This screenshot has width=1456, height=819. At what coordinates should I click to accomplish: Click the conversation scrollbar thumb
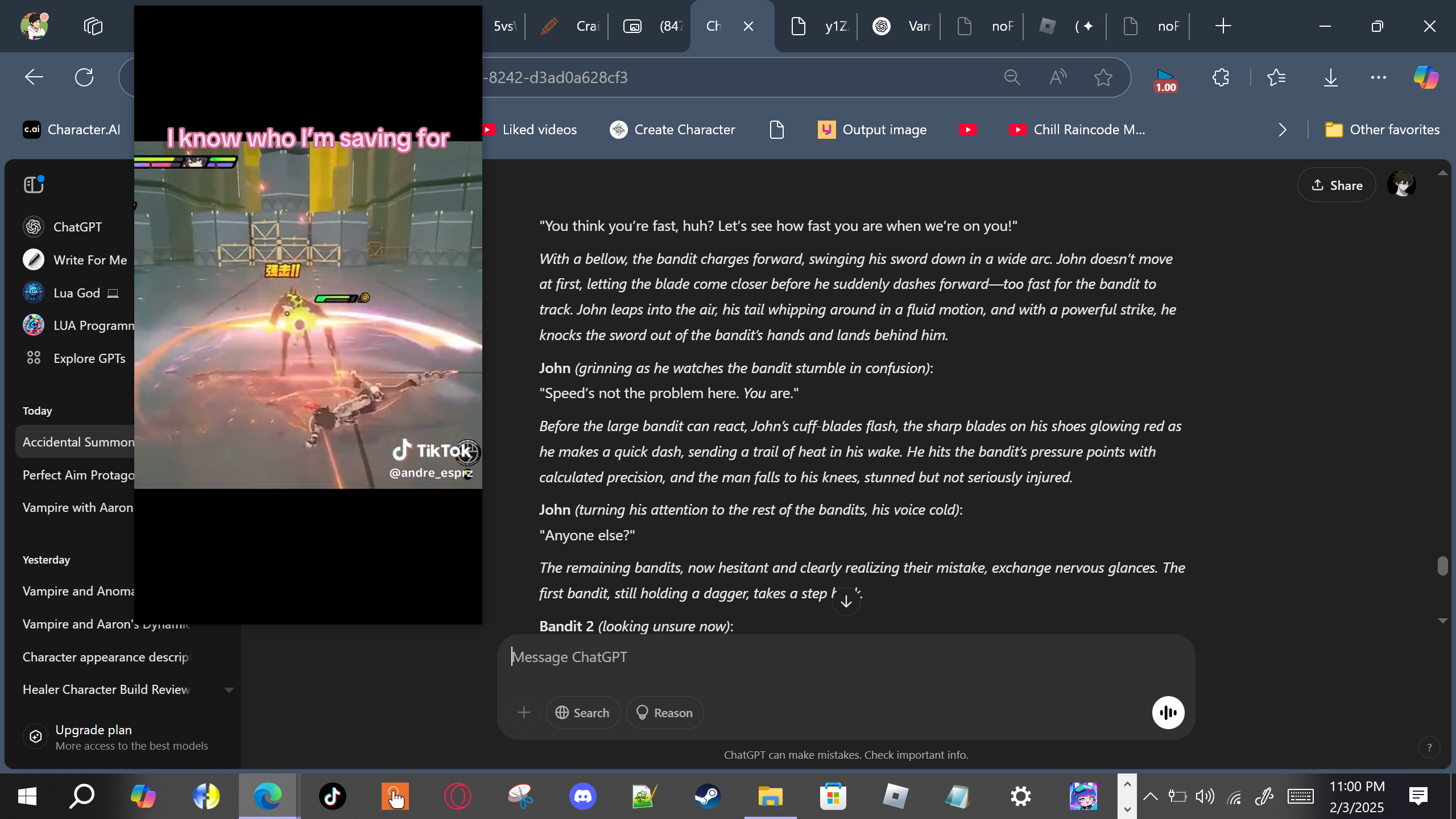pos(1442,566)
